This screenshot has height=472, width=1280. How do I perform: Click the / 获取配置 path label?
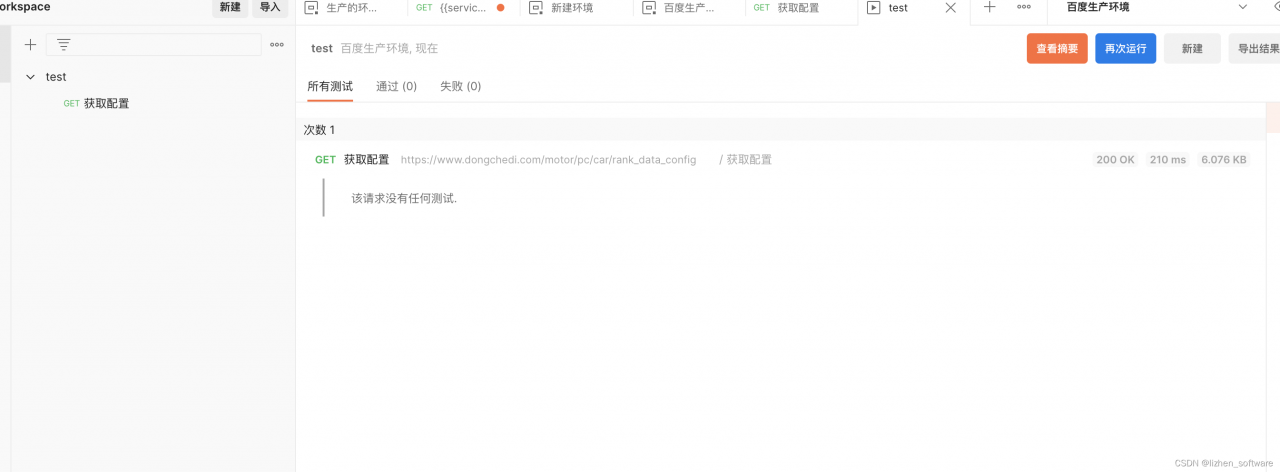(x=745, y=160)
